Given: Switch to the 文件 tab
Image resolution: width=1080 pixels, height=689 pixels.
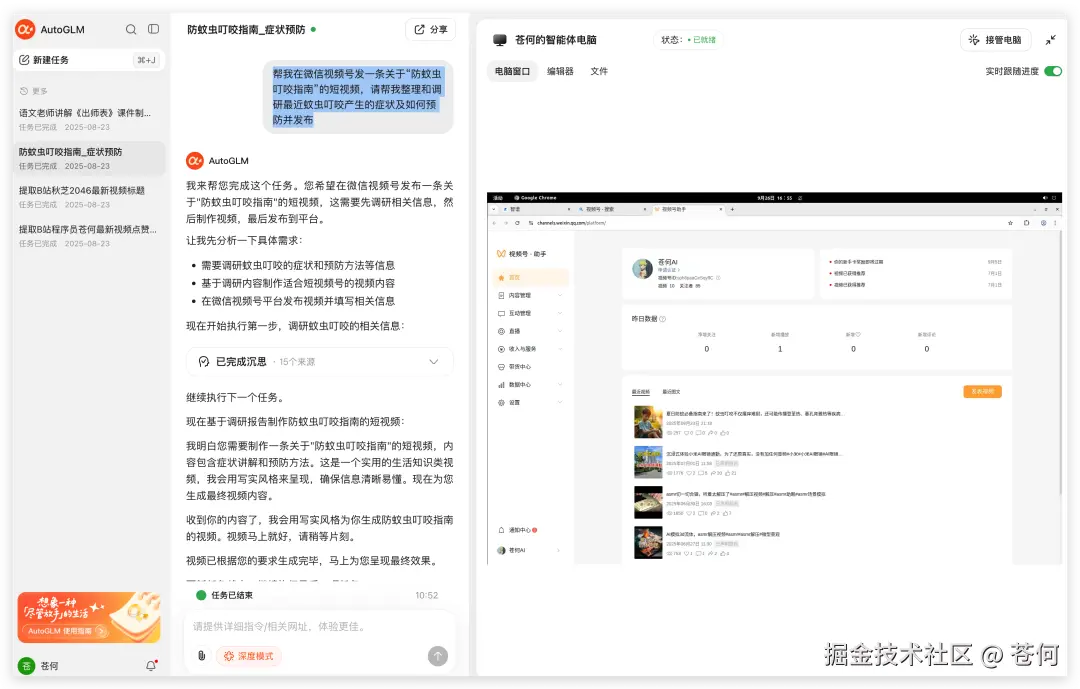Looking at the screenshot, I should pyautogui.click(x=599, y=71).
